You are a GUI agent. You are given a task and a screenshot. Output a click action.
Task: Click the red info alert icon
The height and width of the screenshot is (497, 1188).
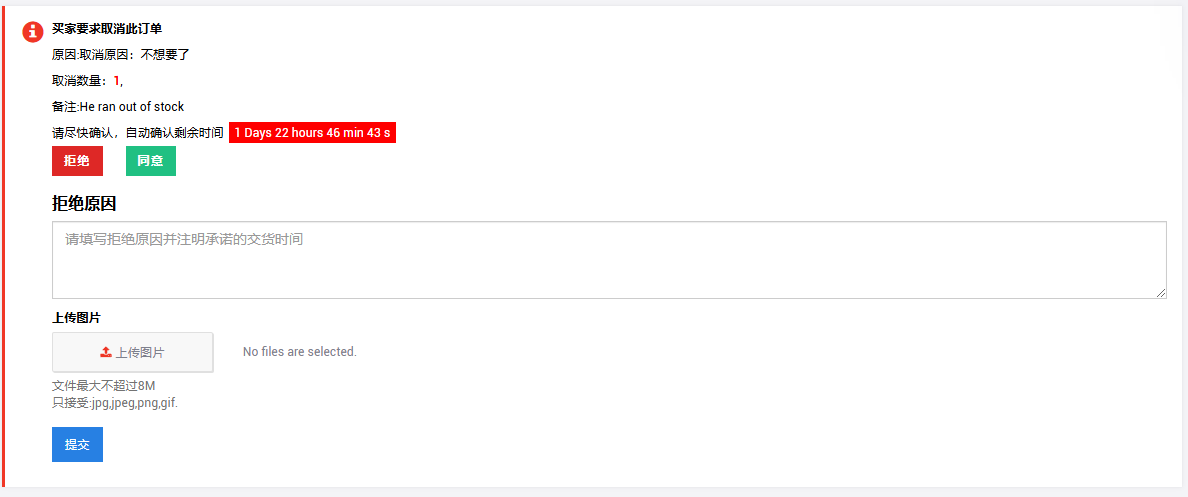pyautogui.click(x=33, y=32)
